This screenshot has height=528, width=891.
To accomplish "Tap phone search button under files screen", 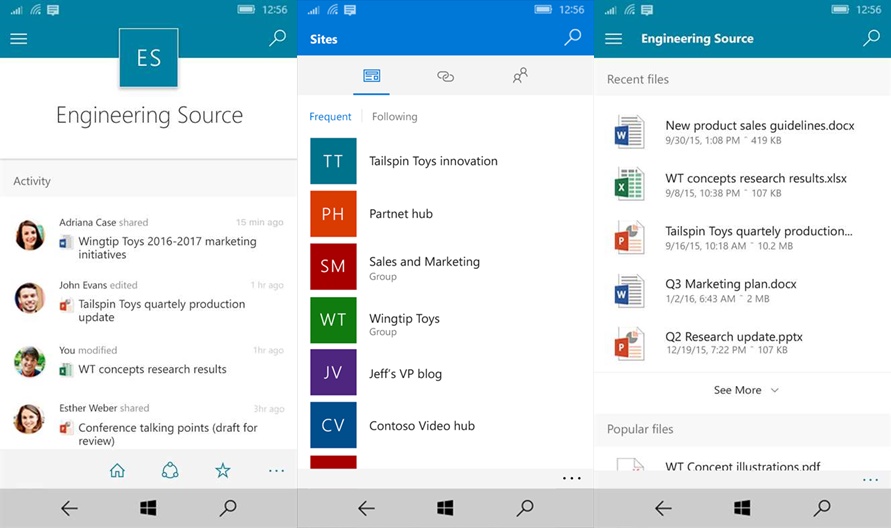I will 822,508.
